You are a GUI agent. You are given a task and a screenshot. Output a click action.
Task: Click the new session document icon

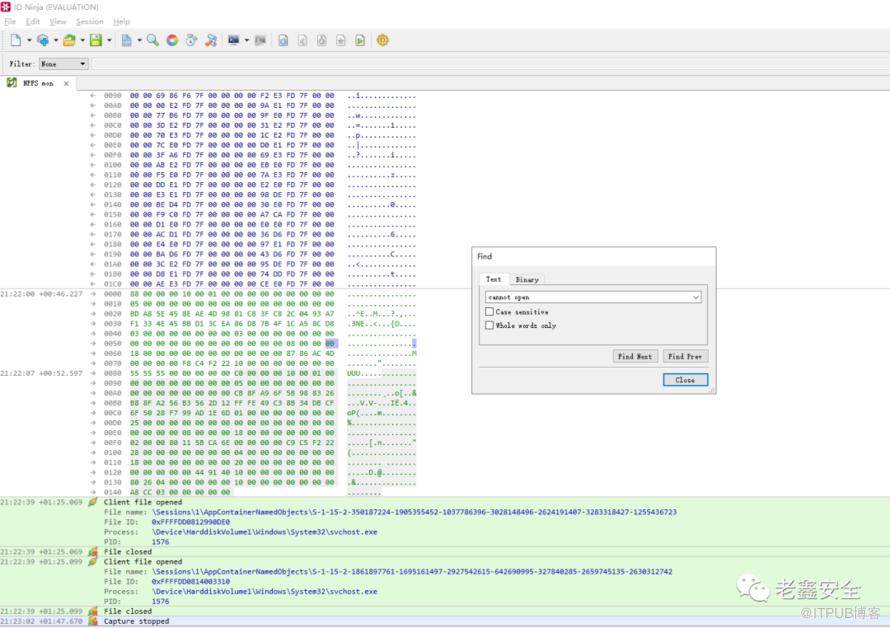(x=16, y=40)
